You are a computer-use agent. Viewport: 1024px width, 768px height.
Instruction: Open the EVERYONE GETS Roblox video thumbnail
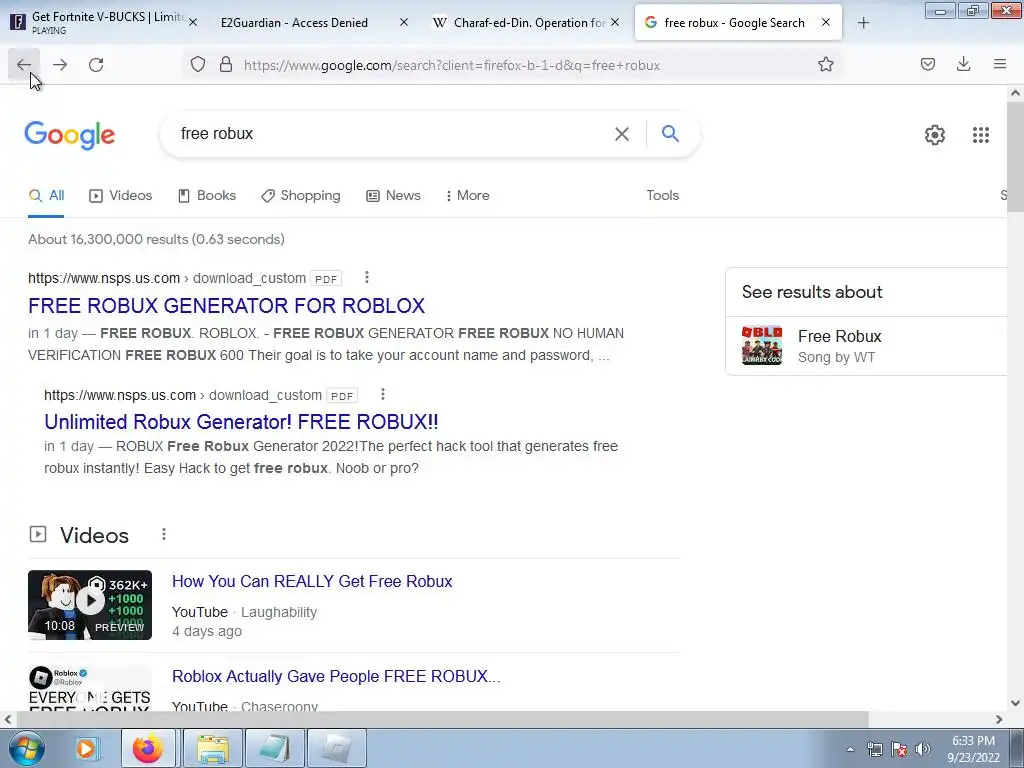90,688
